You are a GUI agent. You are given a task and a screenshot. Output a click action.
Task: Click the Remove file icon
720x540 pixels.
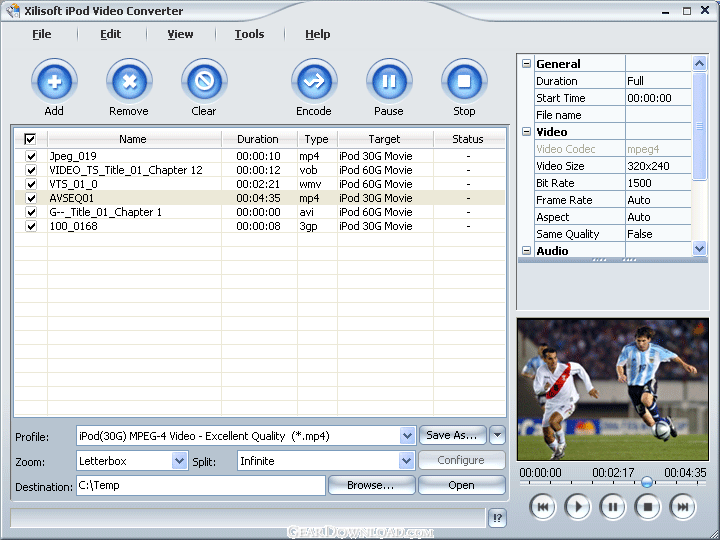tap(129, 82)
